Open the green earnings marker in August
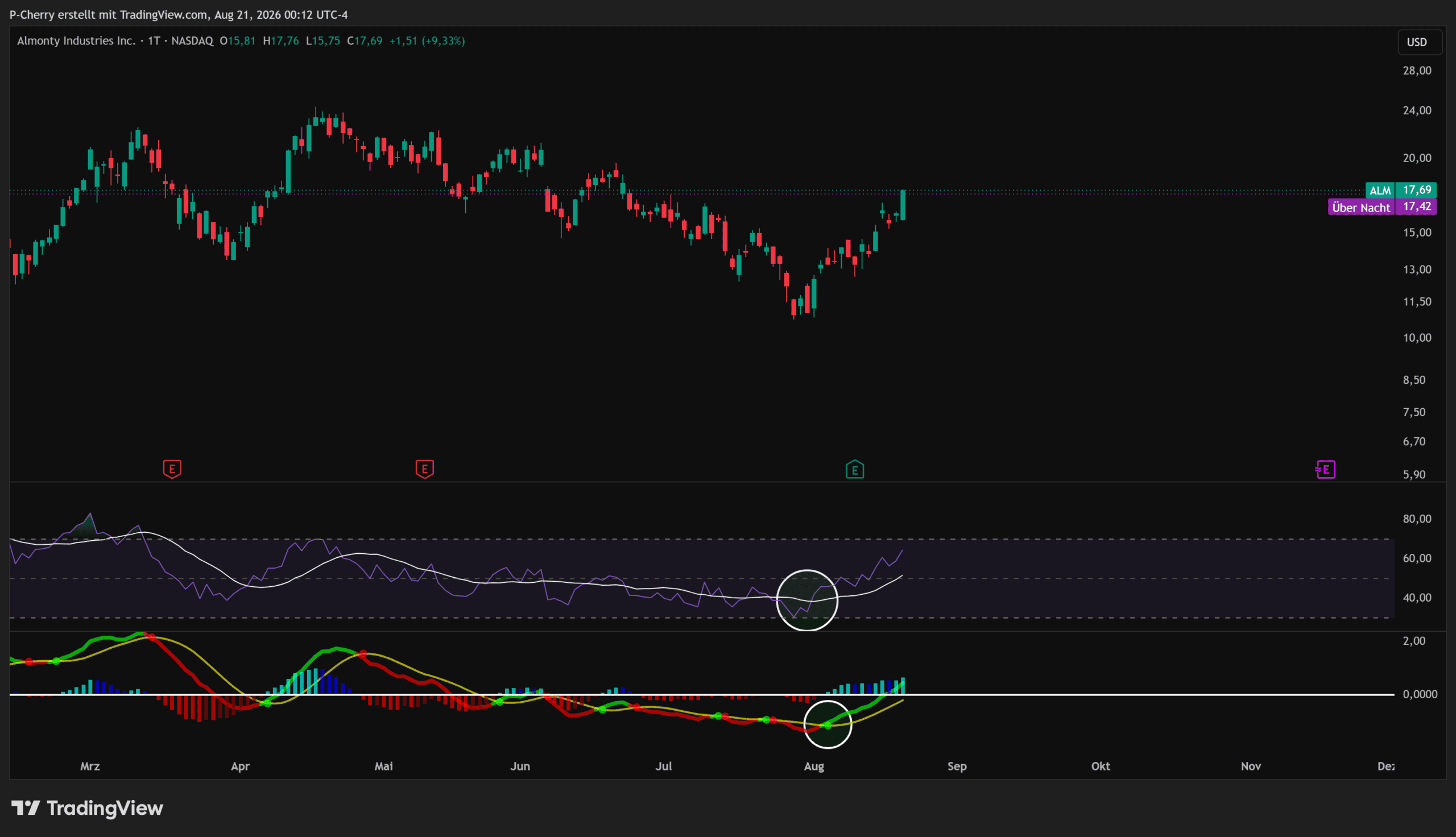 pos(855,469)
